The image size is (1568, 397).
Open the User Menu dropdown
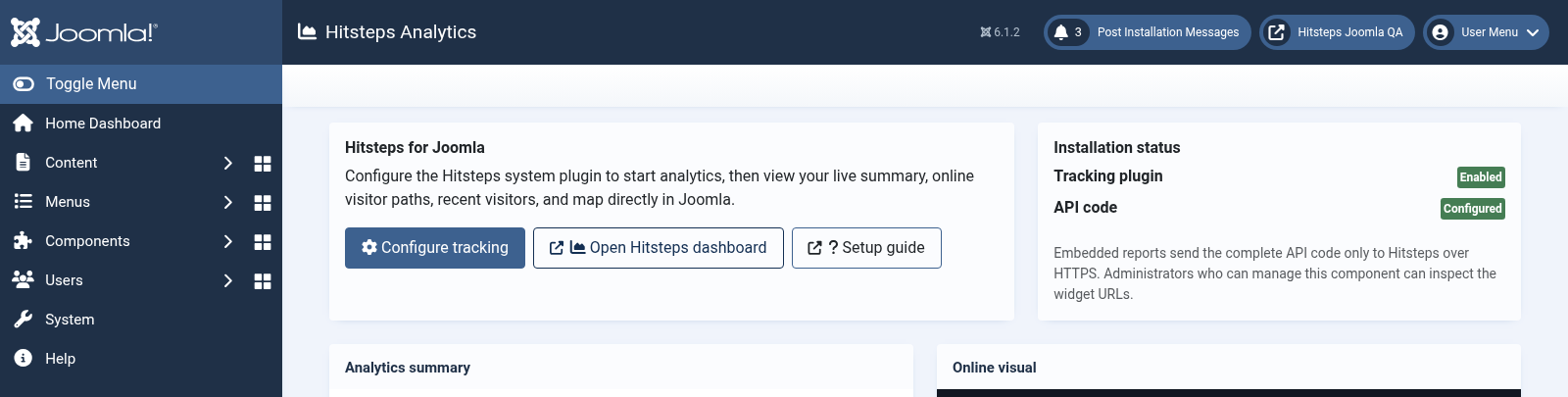pyautogui.click(x=1486, y=32)
